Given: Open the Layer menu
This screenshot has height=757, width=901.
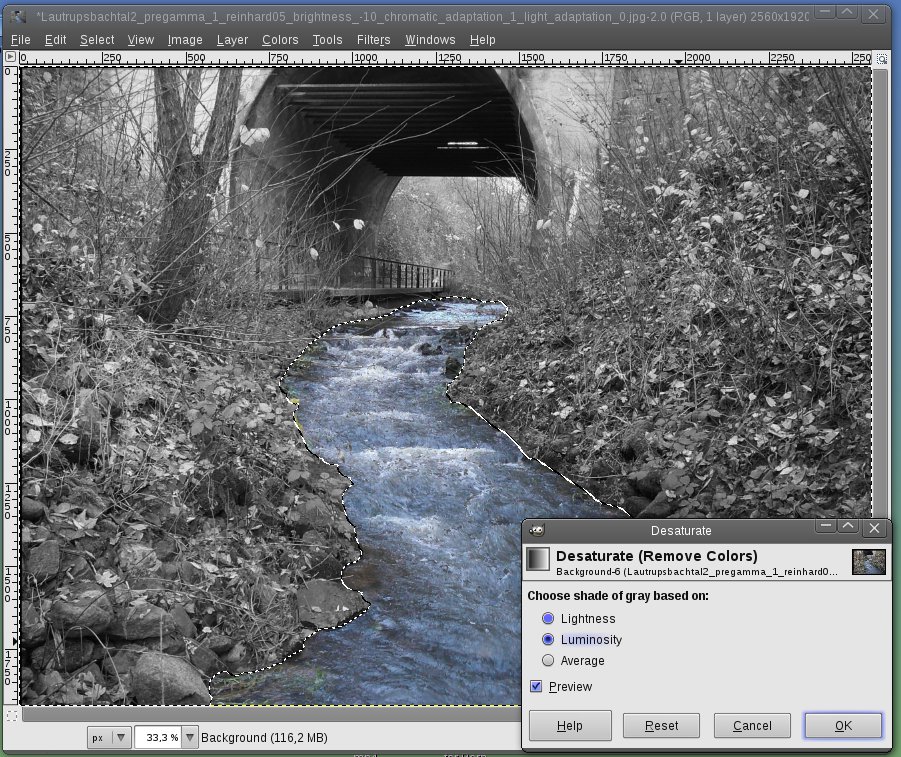Looking at the screenshot, I should 232,40.
